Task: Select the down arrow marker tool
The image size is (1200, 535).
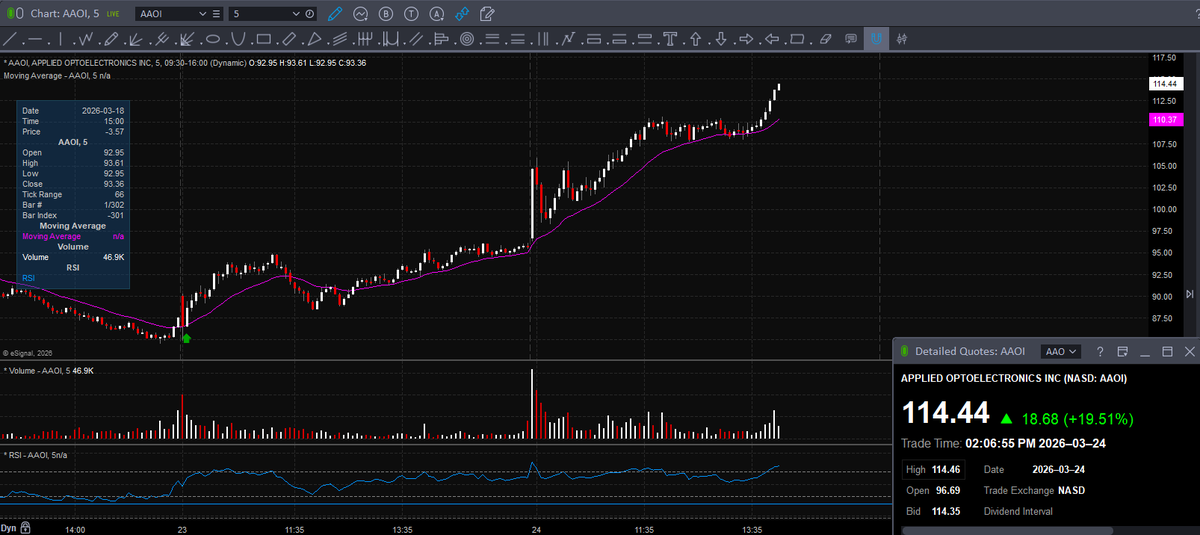Action: click(721, 40)
